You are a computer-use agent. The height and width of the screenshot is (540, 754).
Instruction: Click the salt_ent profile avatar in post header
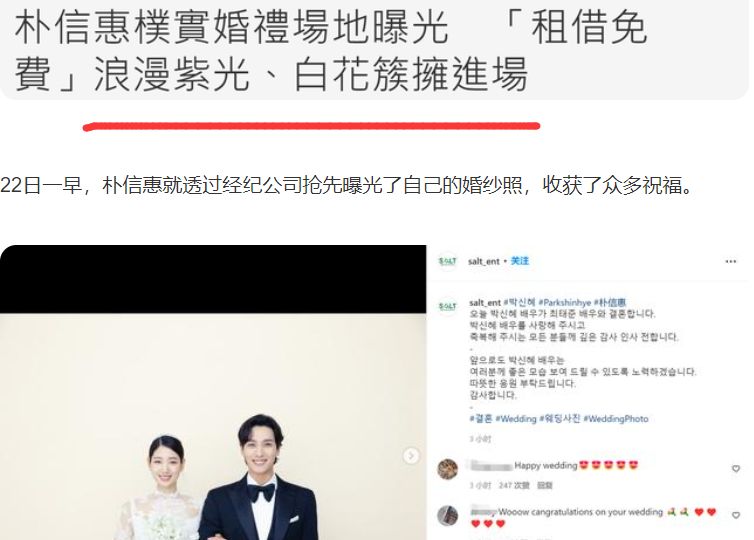click(447, 261)
